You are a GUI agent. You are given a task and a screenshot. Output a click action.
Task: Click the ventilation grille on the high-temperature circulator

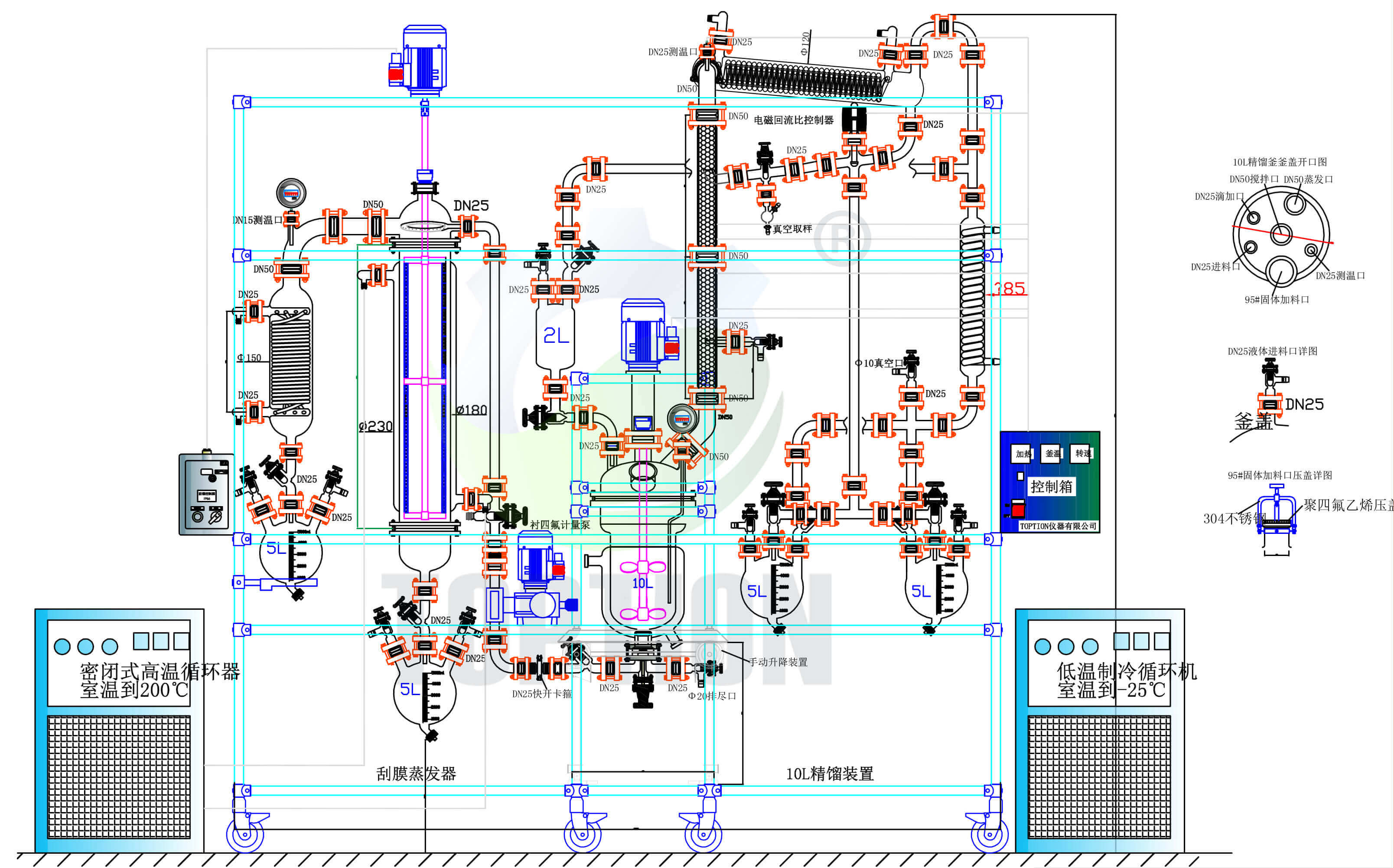coord(119,777)
